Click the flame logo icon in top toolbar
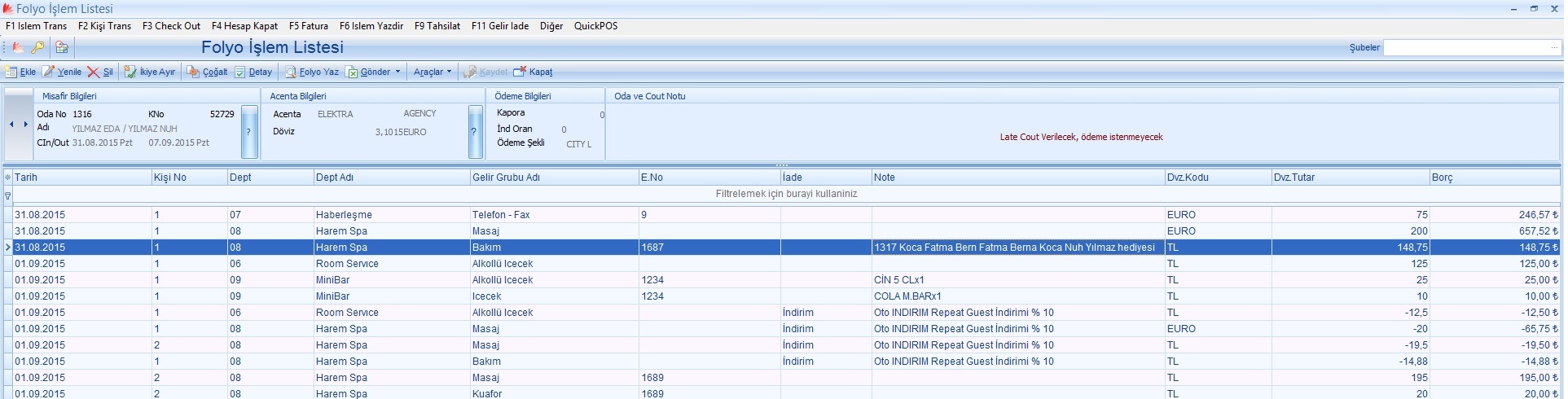Screen dimensions: 1568x399 point(18,48)
